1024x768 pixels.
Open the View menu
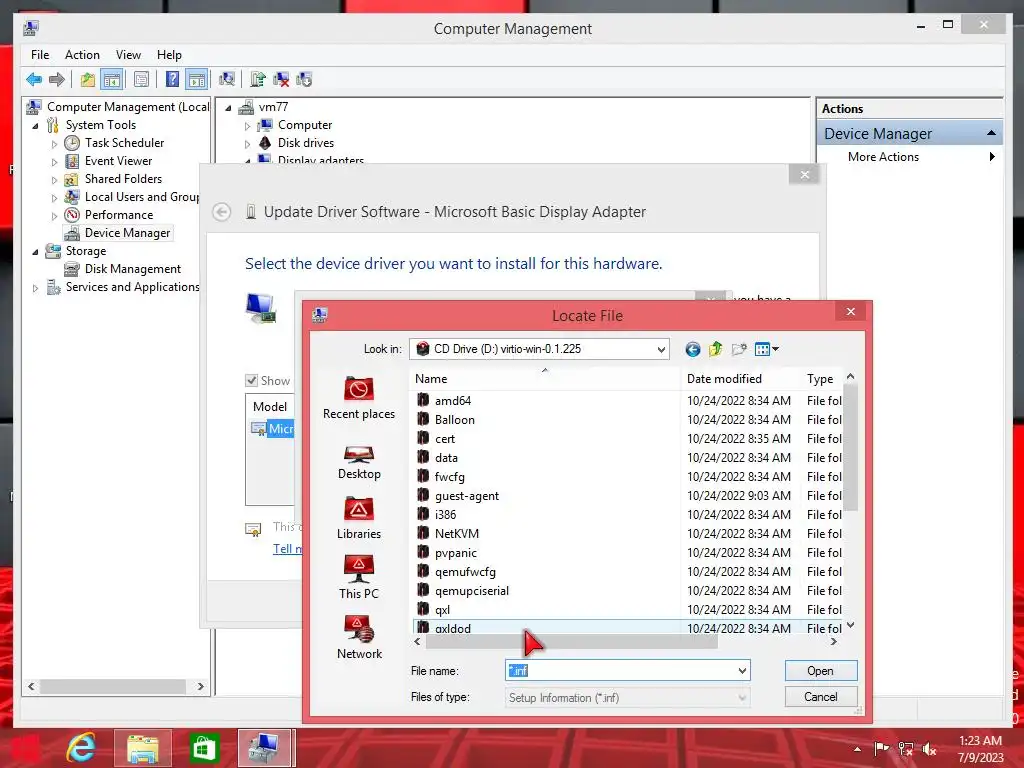pyautogui.click(x=128, y=55)
